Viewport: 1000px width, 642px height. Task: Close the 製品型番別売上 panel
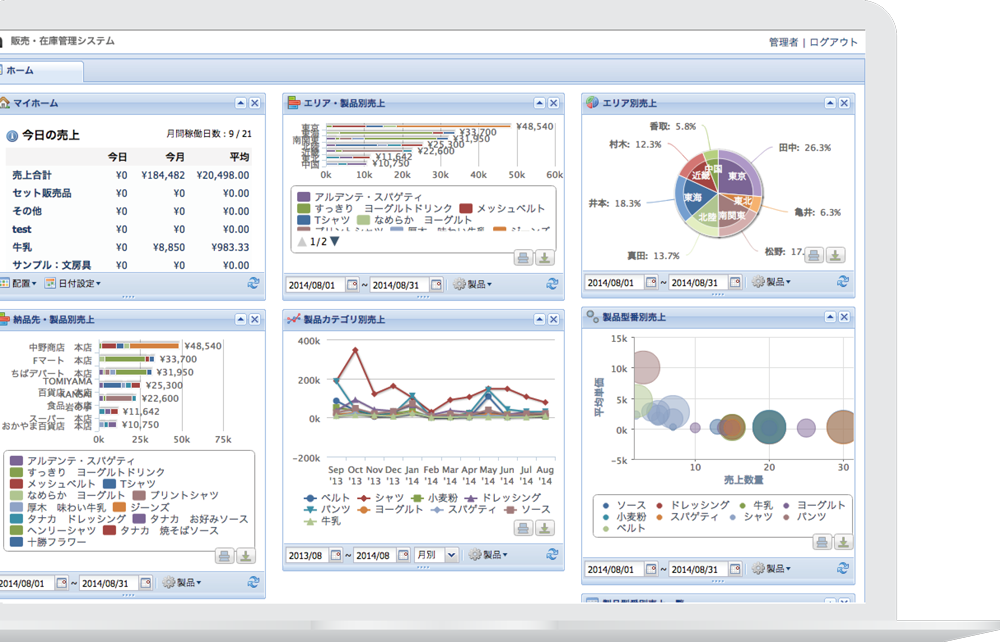point(844,317)
